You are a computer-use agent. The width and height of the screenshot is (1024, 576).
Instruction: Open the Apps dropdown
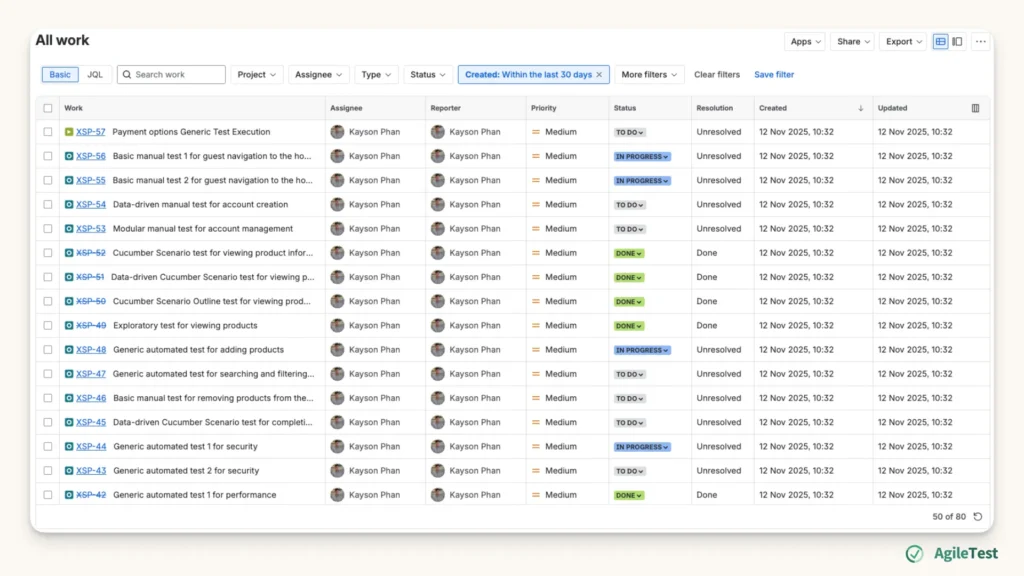tap(805, 42)
